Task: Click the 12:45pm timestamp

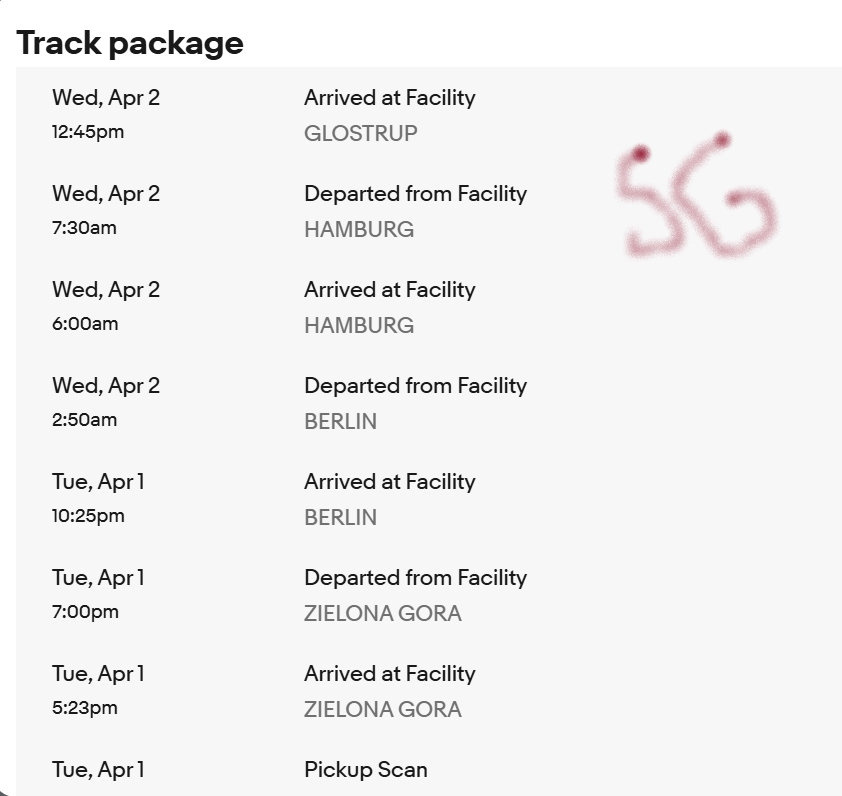Action: [88, 132]
